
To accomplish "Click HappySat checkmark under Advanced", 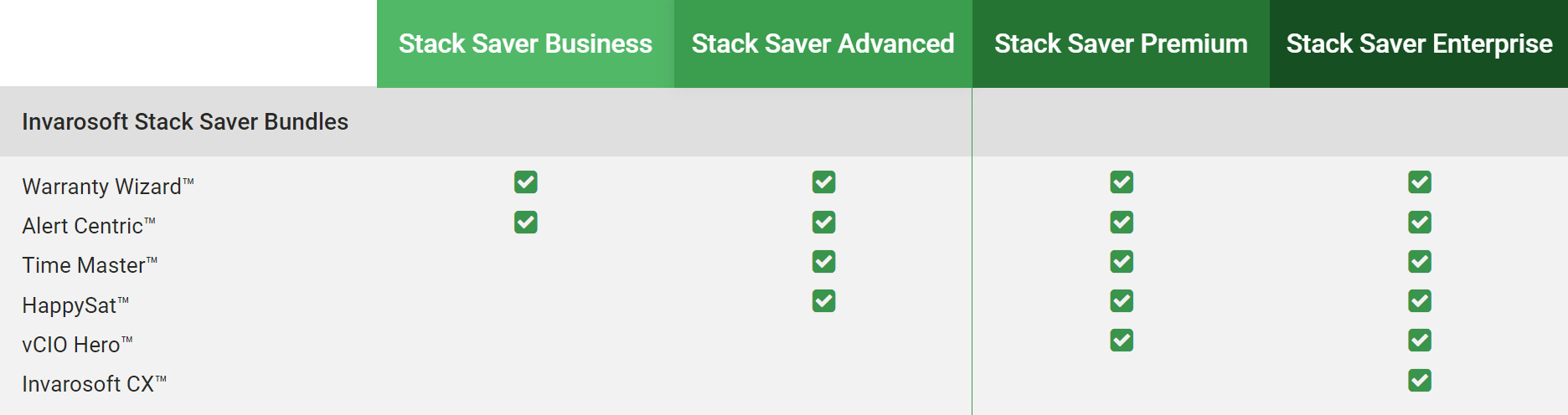I will tap(823, 301).
